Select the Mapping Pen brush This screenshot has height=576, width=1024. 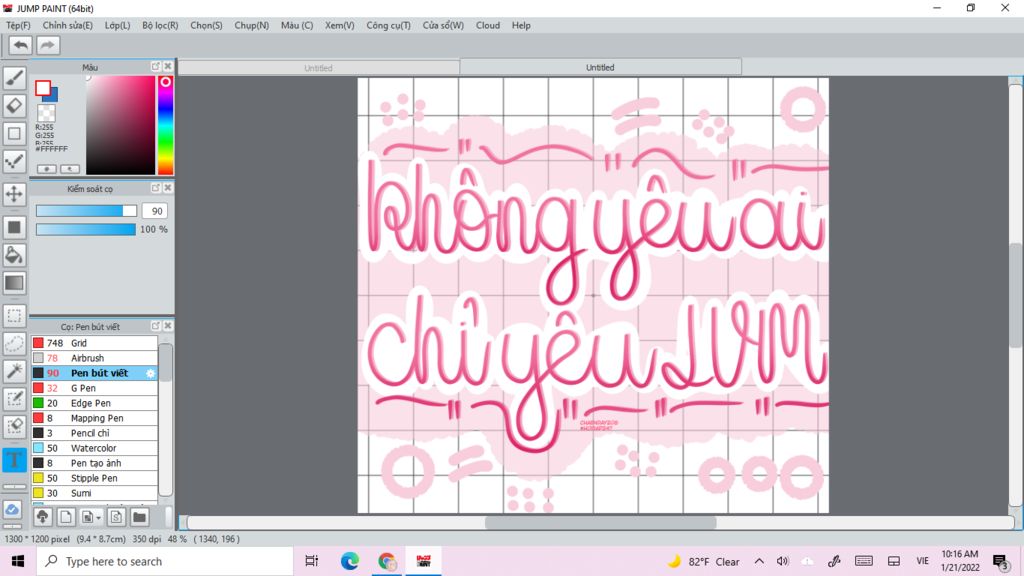(x=95, y=418)
